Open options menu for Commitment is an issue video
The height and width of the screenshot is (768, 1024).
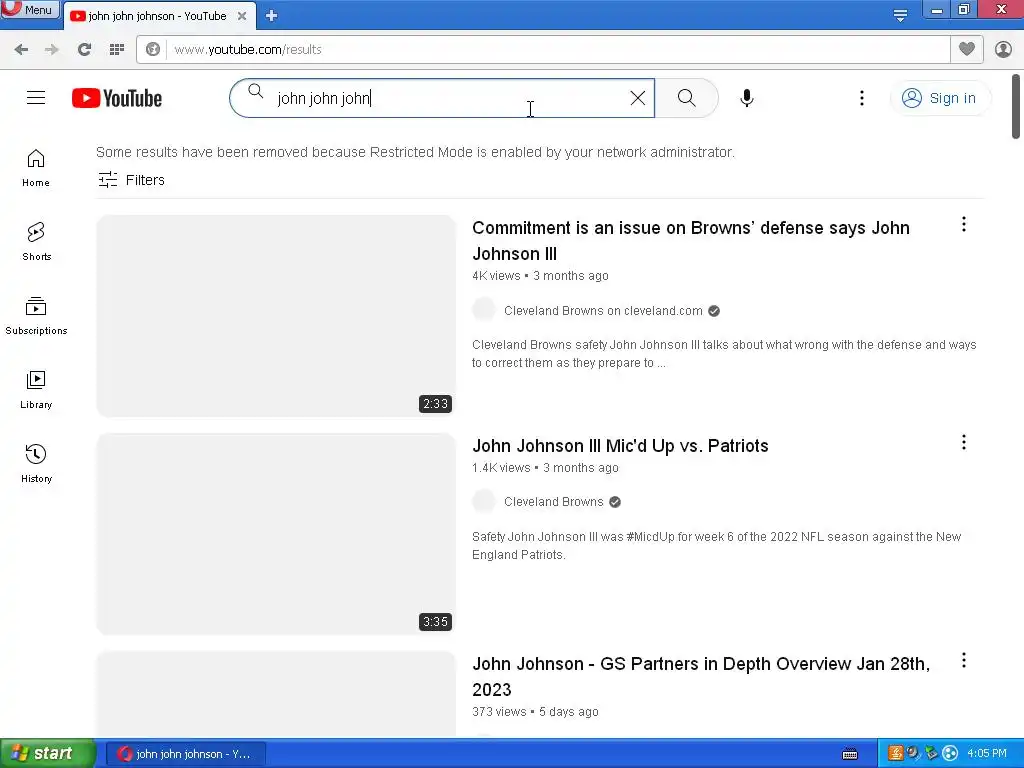point(963,225)
